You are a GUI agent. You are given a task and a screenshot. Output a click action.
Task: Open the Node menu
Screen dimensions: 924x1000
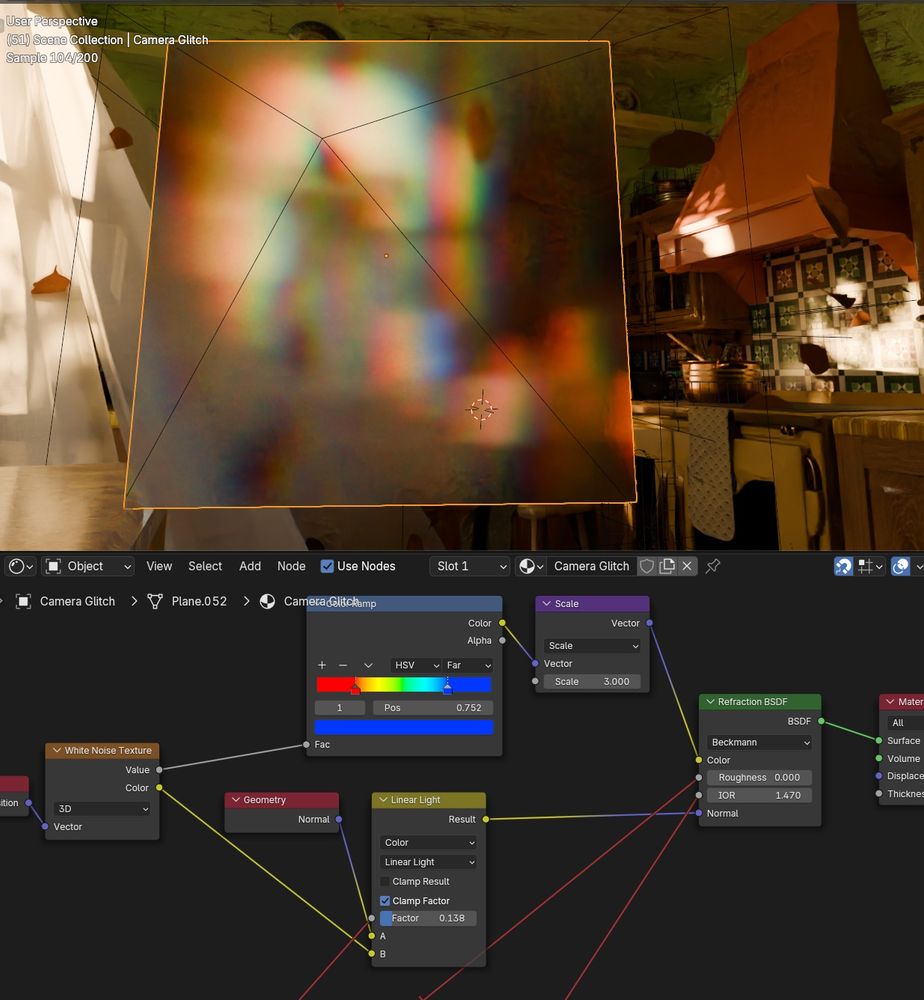click(x=291, y=566)
